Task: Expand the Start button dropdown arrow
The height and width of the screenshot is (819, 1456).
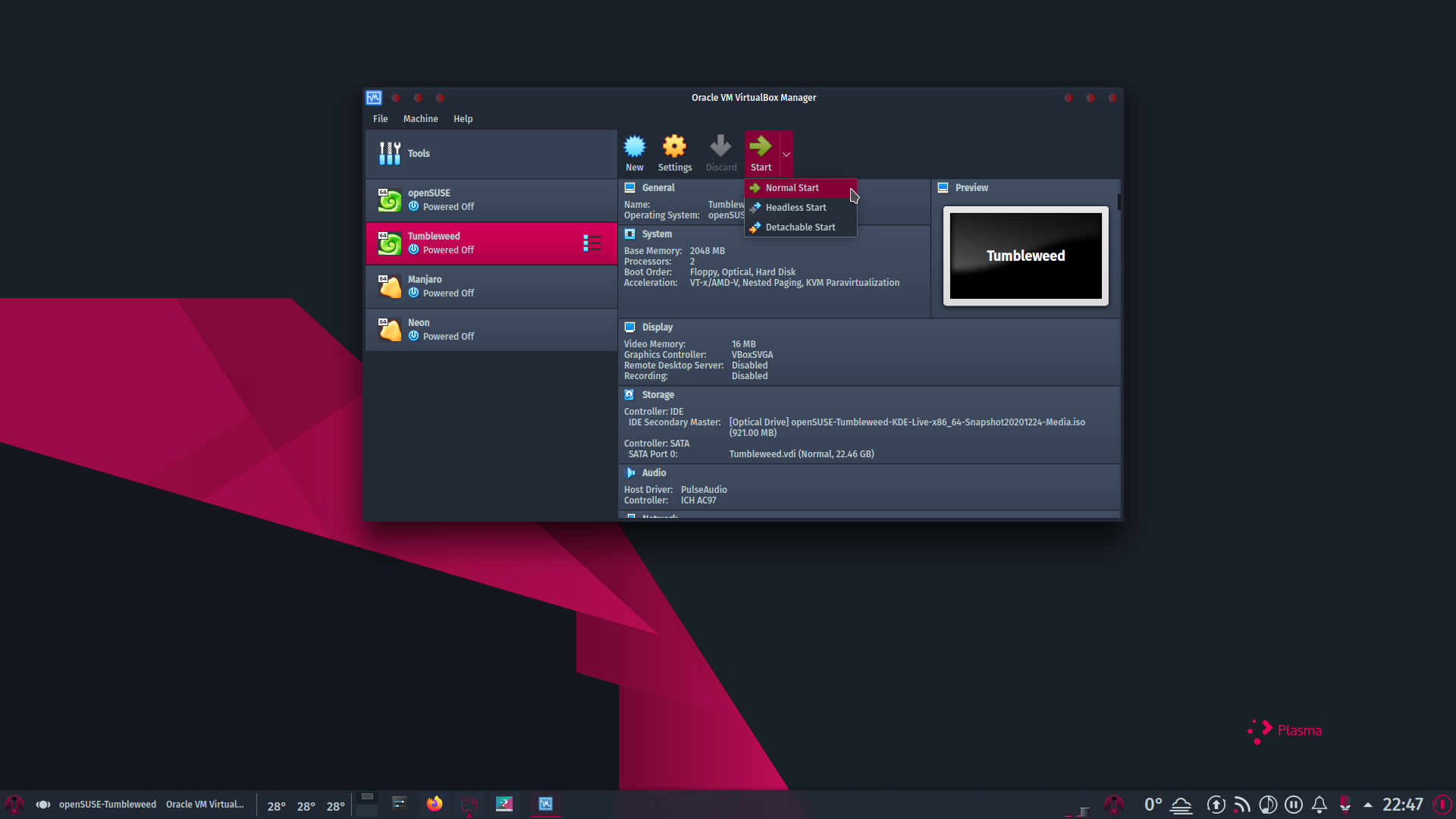Action: point(786,154)
